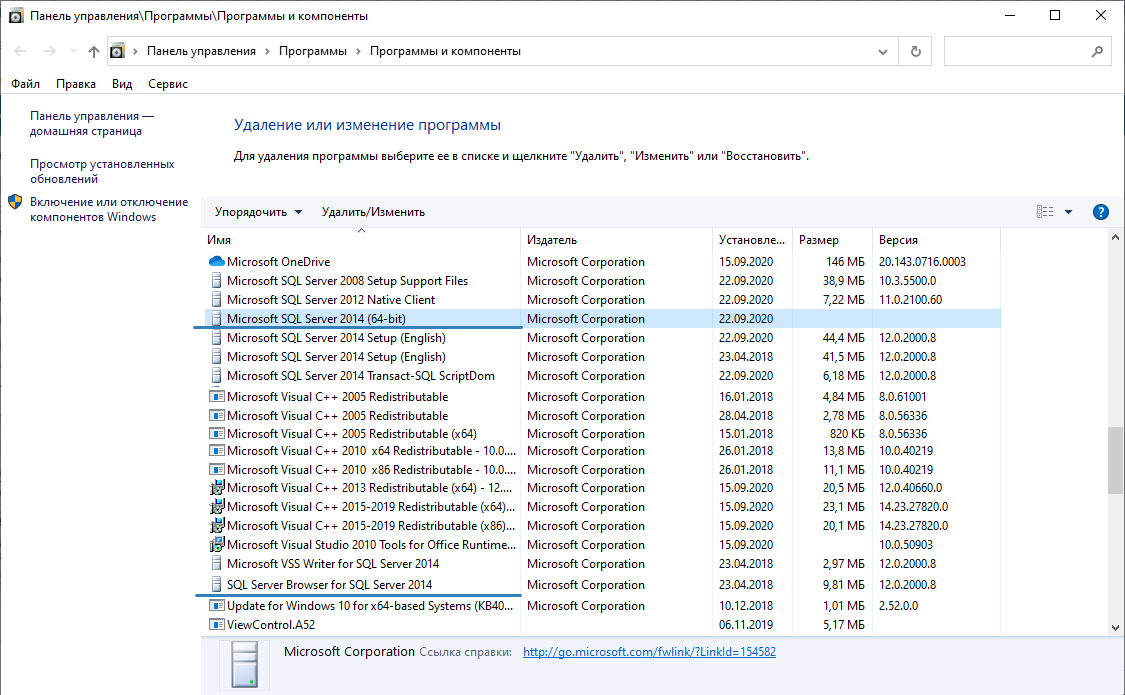The width and height of the screenshot is (1125, 695).
Task: Open the Упорядочить dropdown
Action: coord(258,212)
